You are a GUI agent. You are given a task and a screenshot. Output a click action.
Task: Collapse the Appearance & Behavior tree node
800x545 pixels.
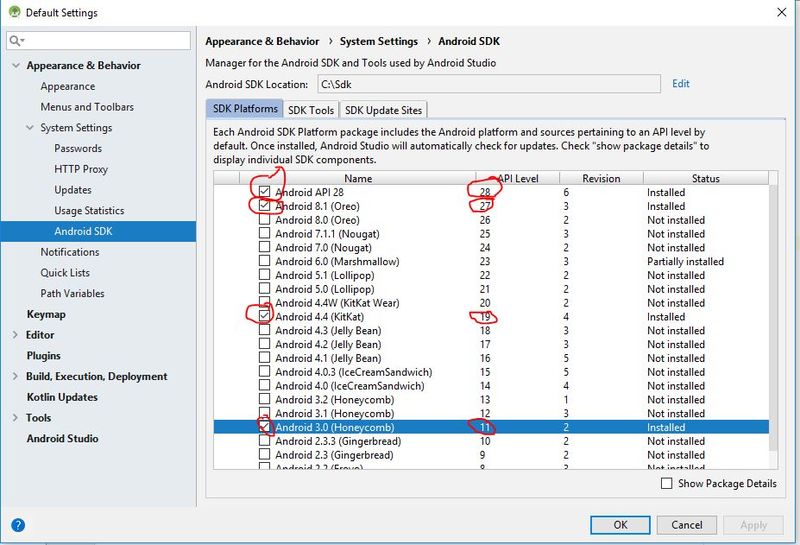[16, 65]
